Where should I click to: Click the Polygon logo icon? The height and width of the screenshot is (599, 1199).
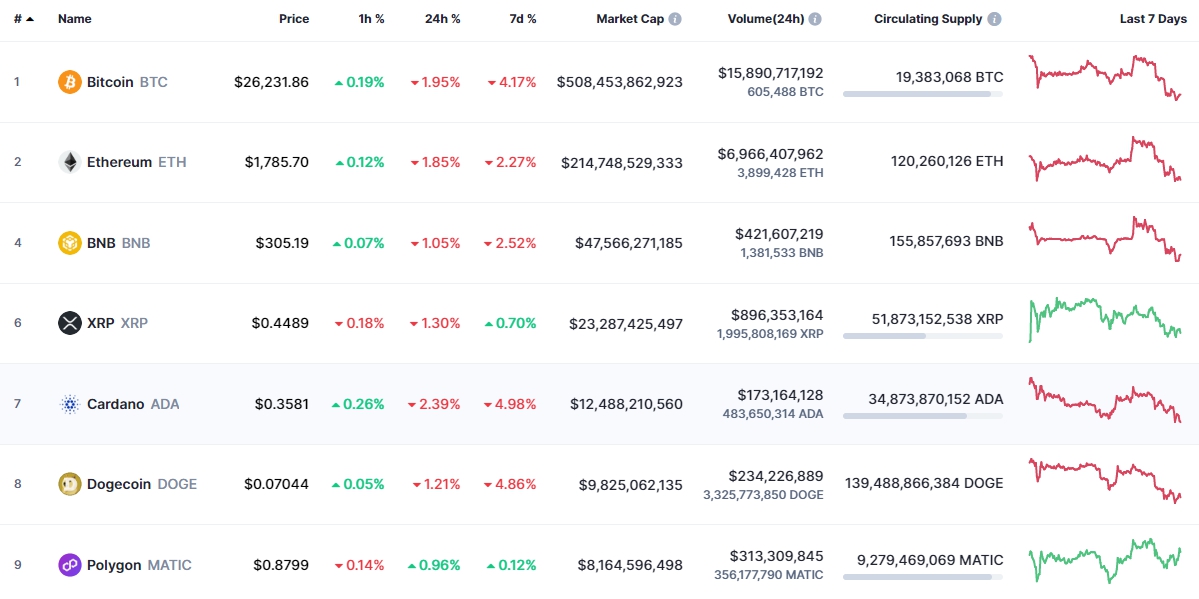[70, 565]
